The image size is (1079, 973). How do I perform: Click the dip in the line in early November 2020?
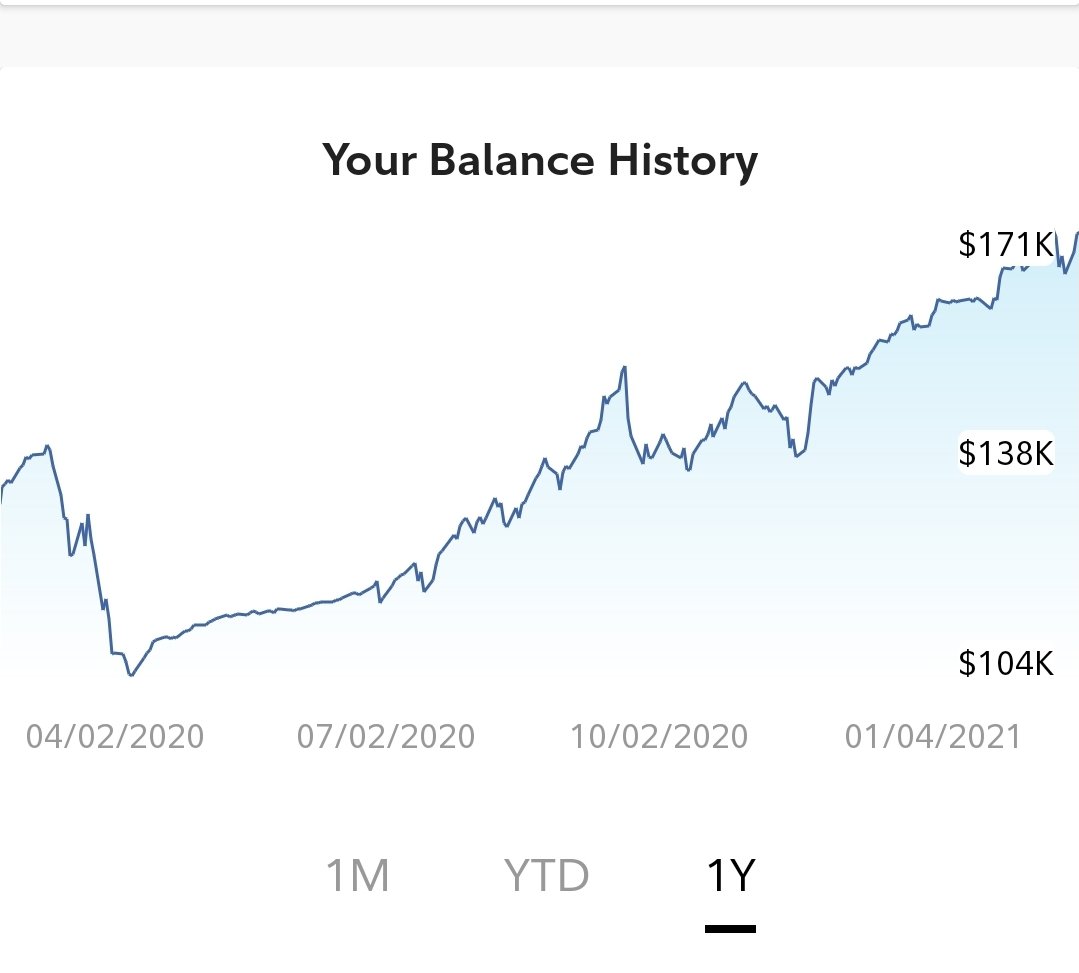point(795,455)
